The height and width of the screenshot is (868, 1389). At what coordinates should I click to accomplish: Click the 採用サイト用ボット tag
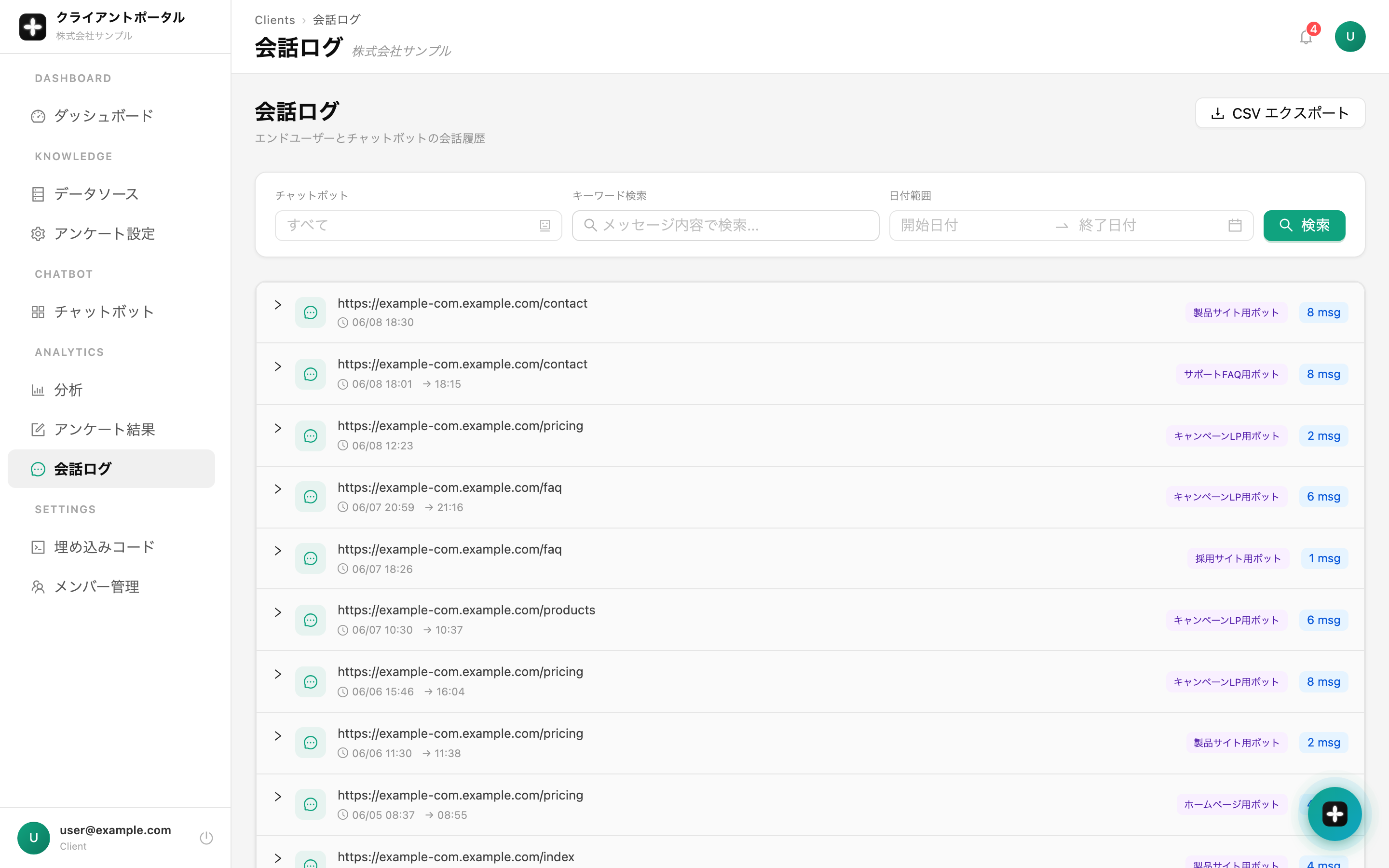coord(1238,558)
